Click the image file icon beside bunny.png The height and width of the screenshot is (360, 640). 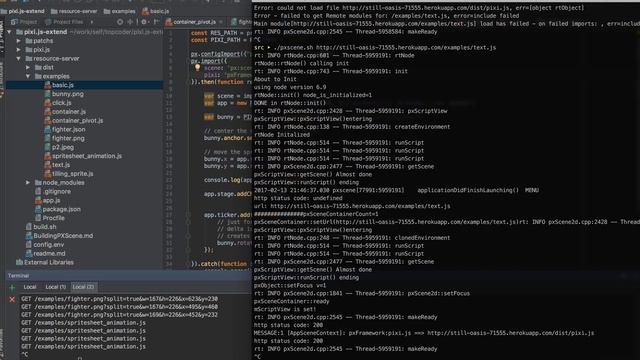47,94
